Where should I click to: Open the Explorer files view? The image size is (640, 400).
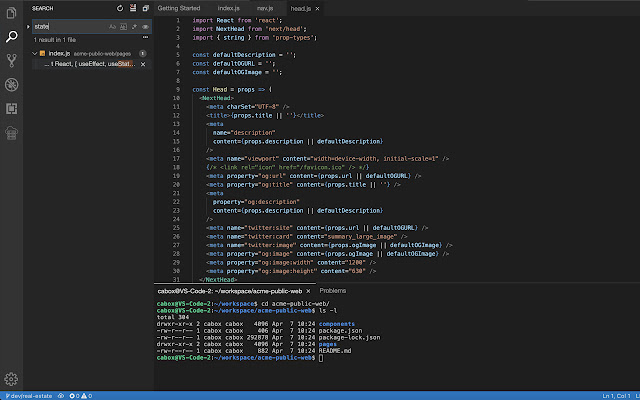(x=12, y=12)
